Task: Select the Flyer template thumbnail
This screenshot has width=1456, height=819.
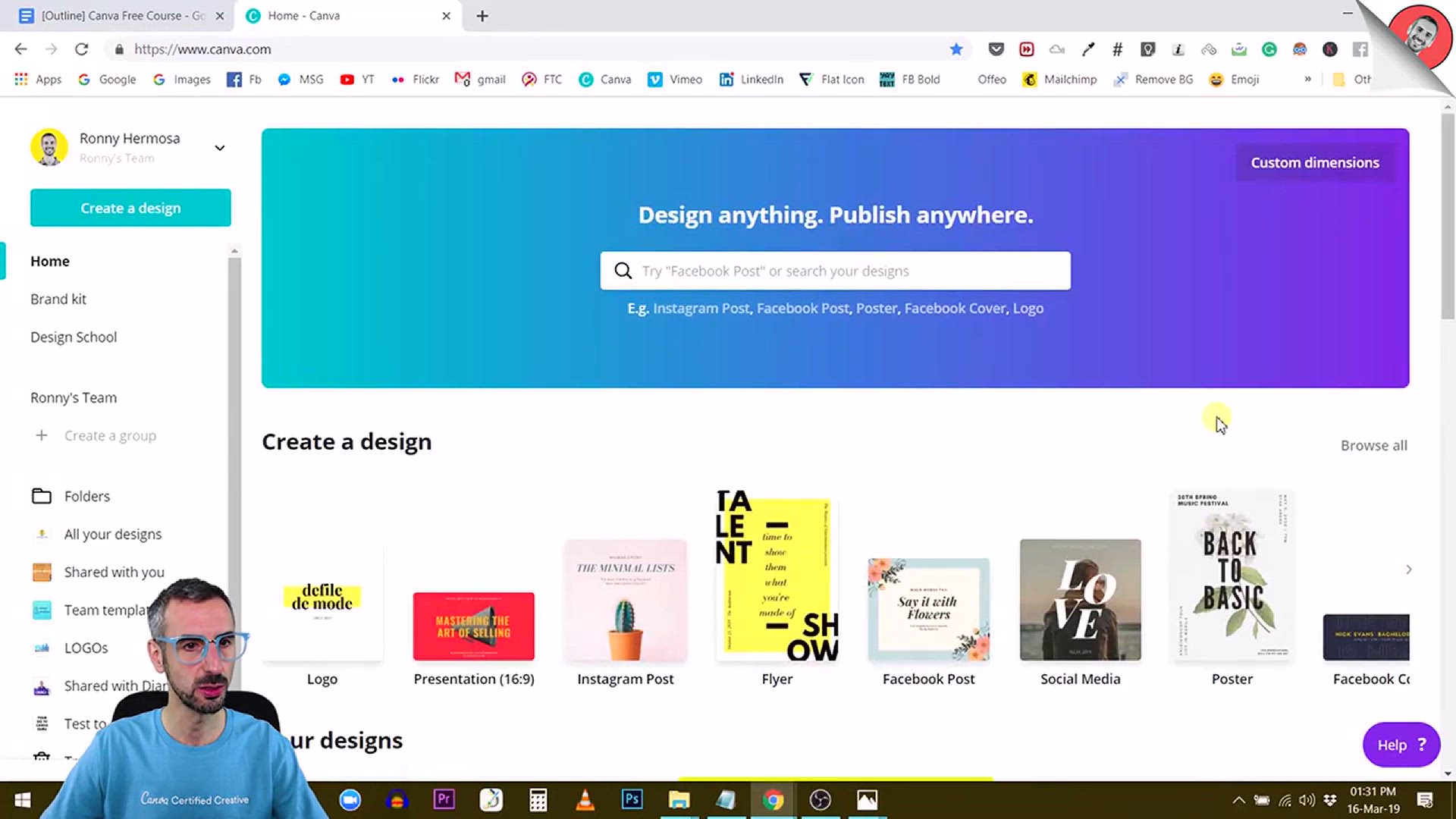Action: [777, 576]
